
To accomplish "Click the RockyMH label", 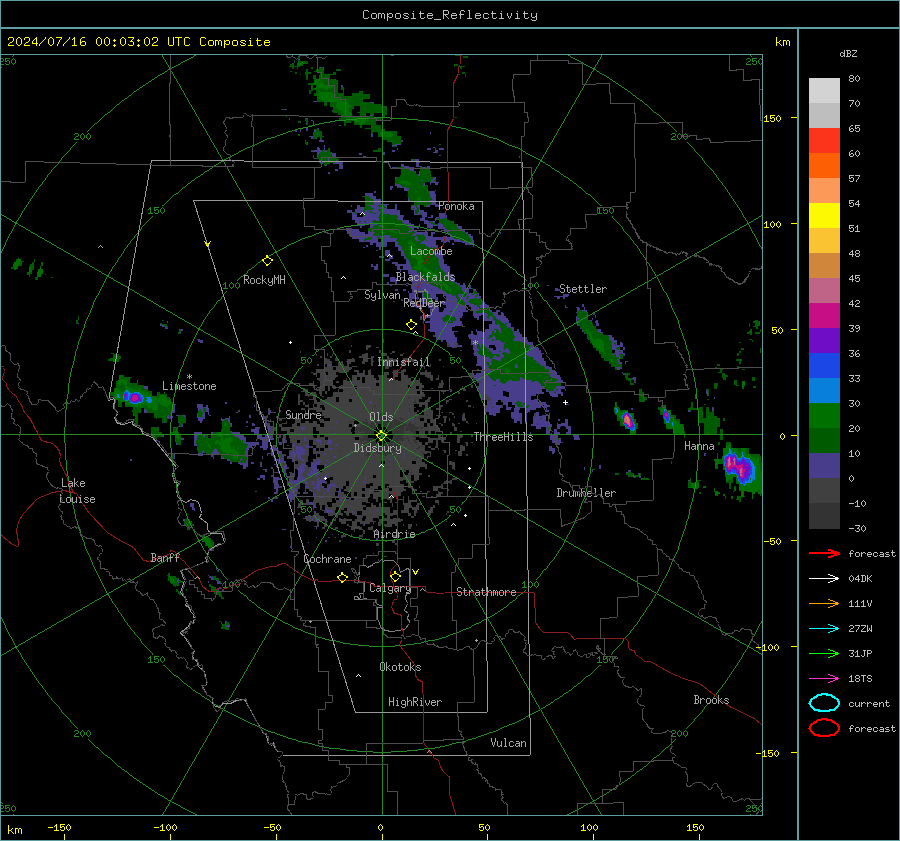I will tap(264, 280).
